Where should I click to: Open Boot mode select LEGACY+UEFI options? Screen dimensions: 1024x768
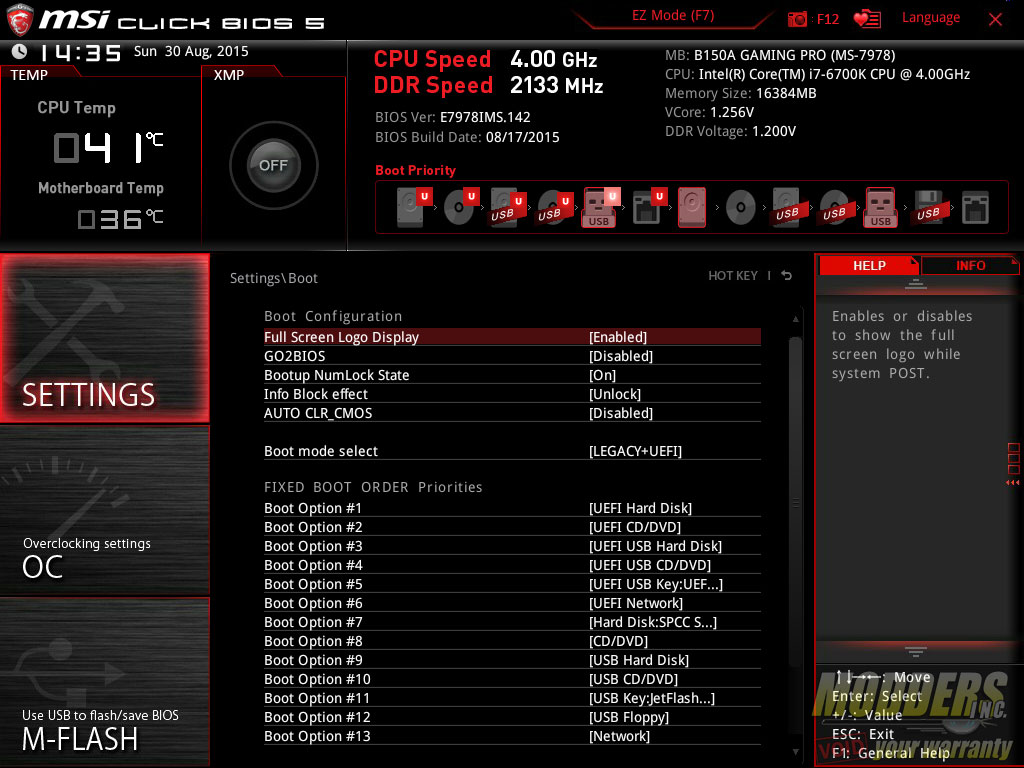pyautogui.click(x=635, y=451)
